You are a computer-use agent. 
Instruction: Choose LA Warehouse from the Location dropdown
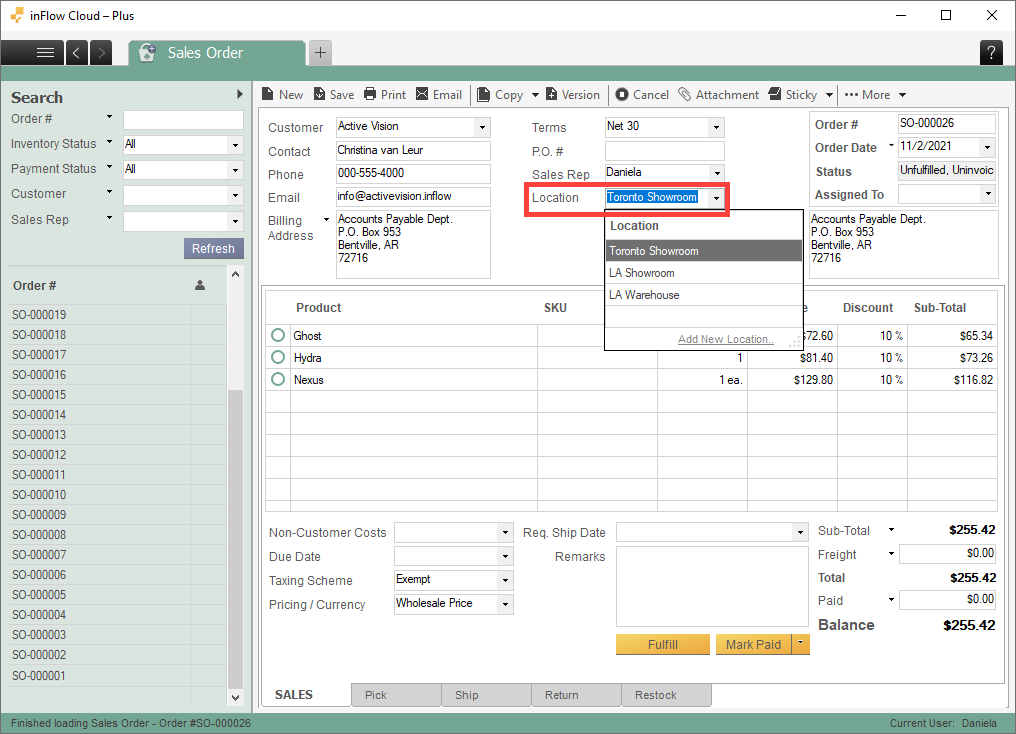[644, 294]
